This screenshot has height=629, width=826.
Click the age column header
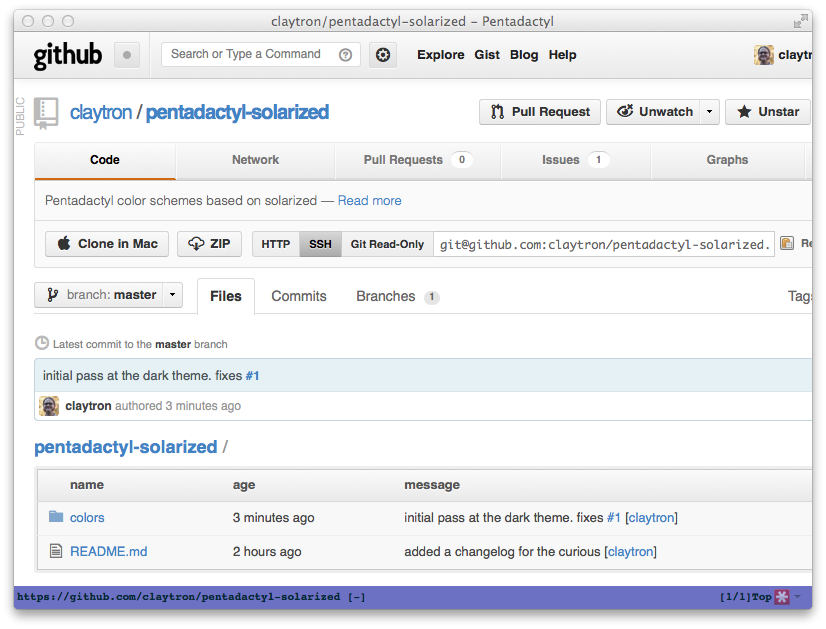pyautogui.click(x=244, y=485)
